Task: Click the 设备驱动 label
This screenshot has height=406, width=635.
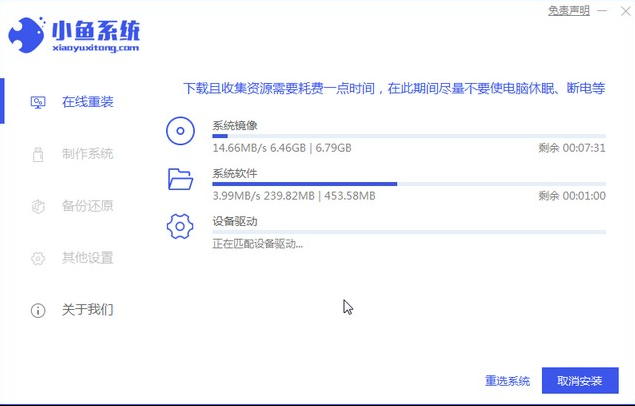Action: coord(235,221)
